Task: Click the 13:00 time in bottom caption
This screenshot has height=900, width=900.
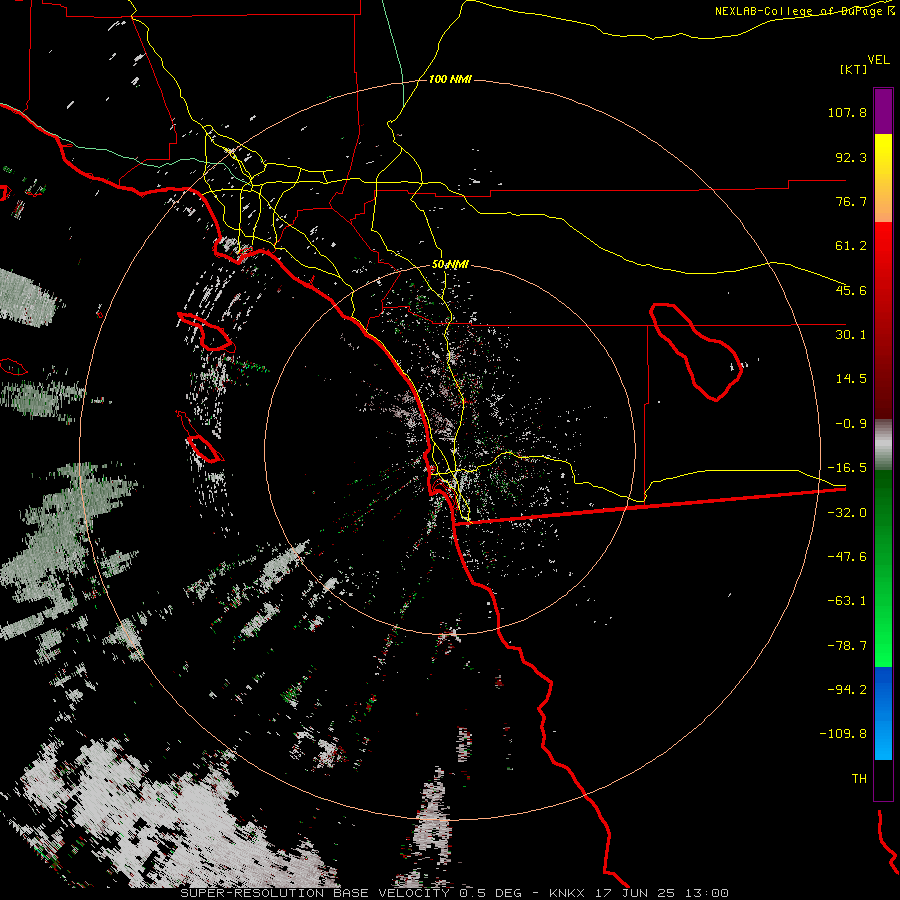Action: (x=709, y=893)
